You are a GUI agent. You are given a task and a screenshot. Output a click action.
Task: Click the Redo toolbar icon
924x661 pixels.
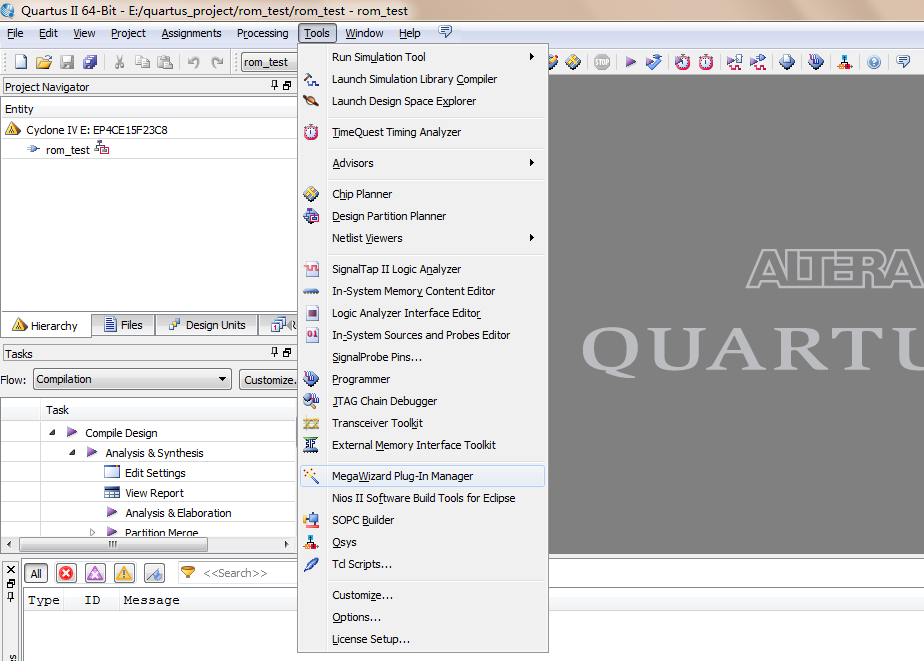[x=217, y=62]
